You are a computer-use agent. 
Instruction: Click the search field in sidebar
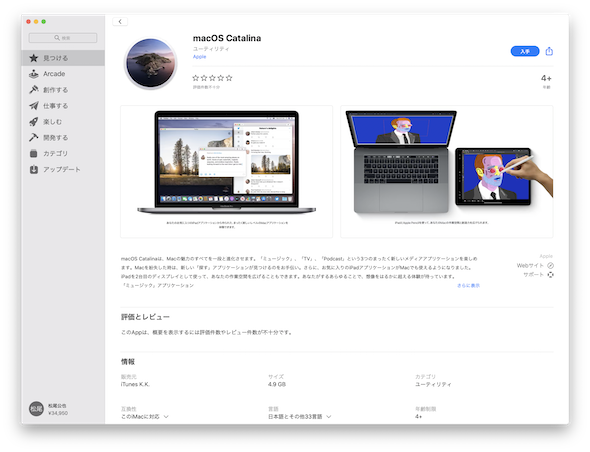[x=63, y=38]
